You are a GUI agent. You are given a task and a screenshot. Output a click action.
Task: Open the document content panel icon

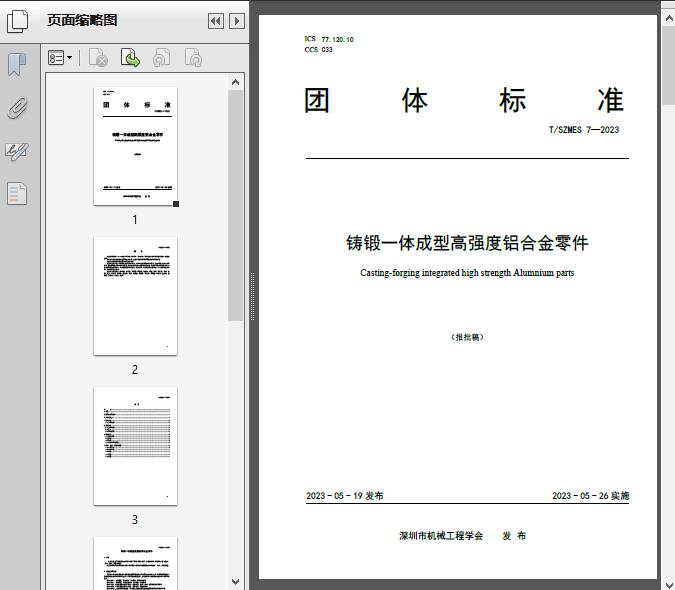click(x=17, y=194)
